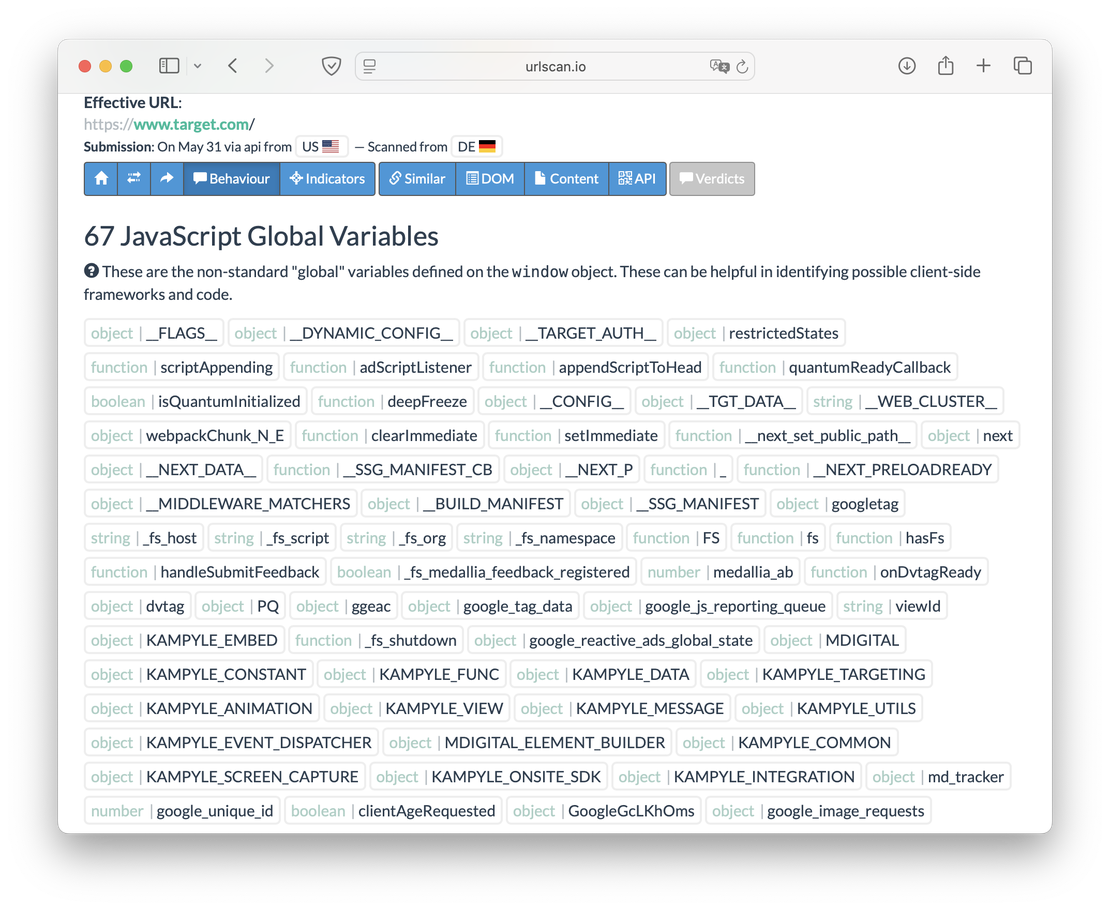Image resolution: width=1110 pixels, height=910 pixels.
Task: Click the back navigation arrow
Action: 232,65
